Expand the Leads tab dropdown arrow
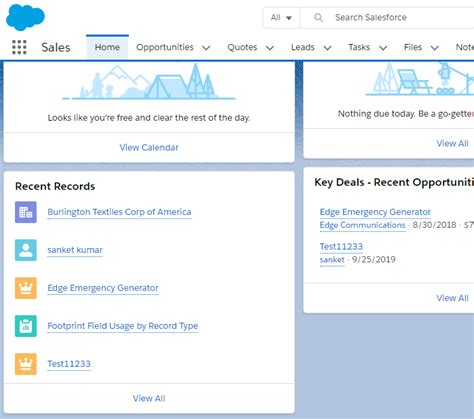The image size is (474, 419). point(328,48)
